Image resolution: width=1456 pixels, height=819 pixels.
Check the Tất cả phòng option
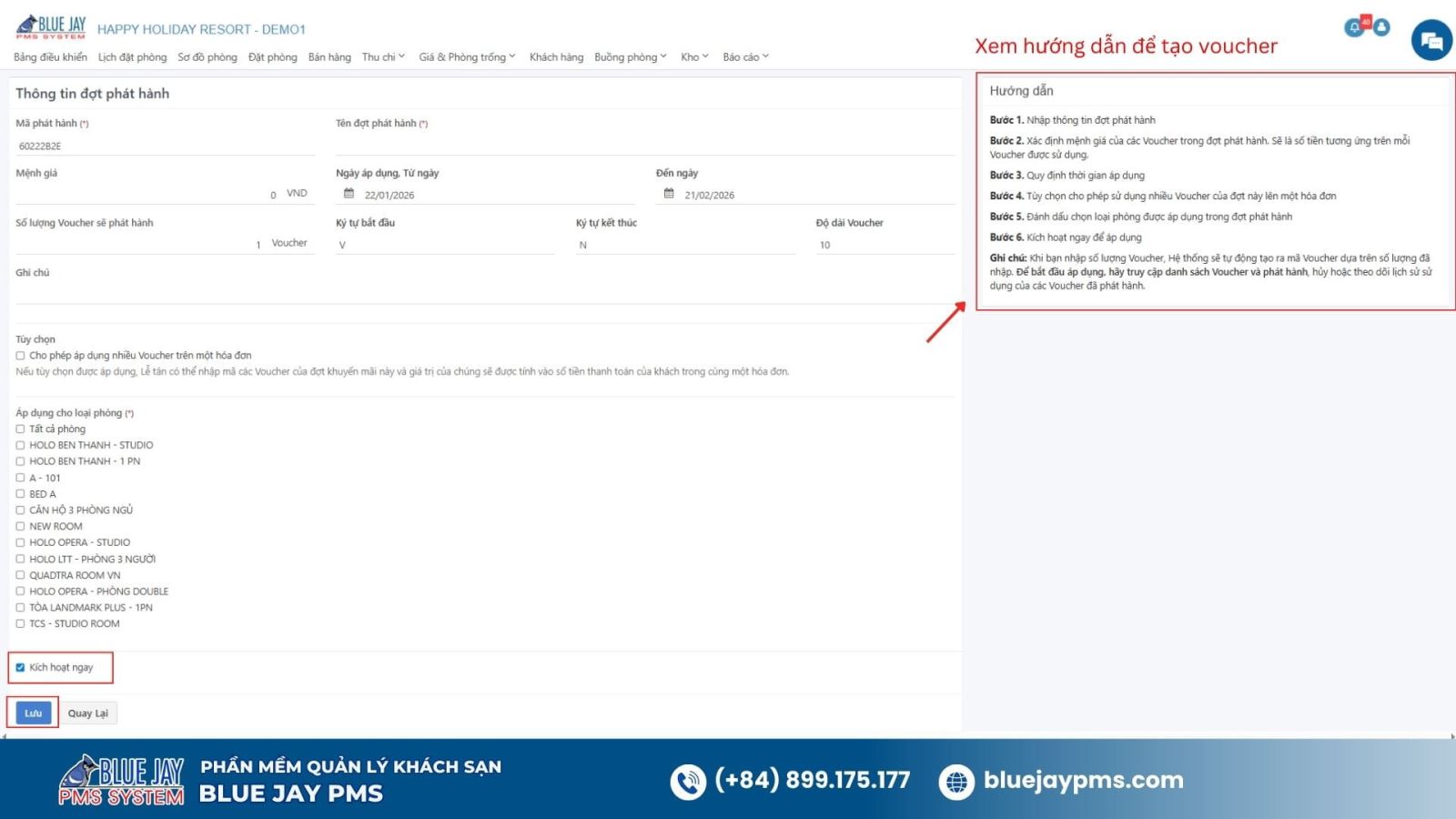[20, 429]
